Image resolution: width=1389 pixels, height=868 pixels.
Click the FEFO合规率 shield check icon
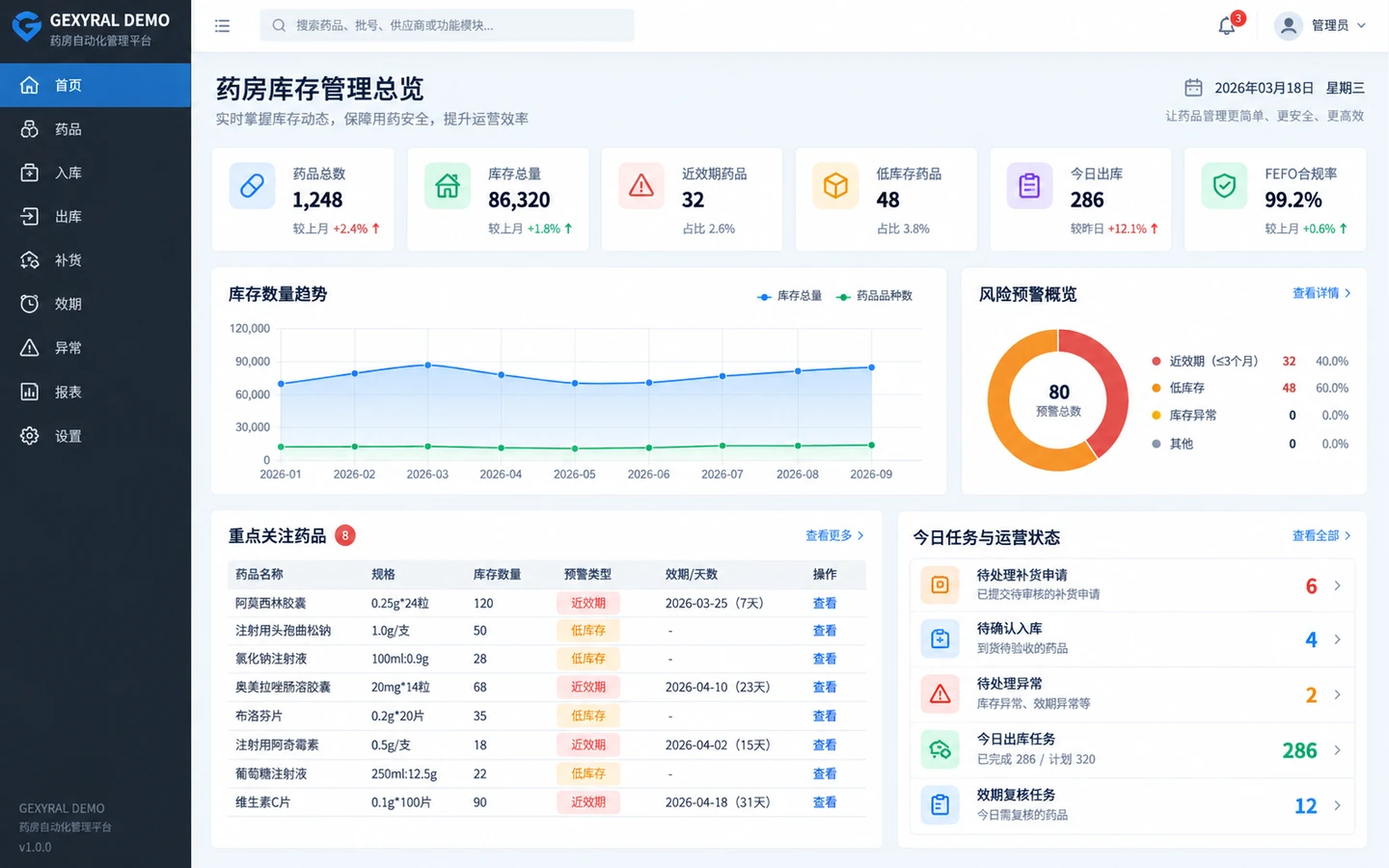1224,186
